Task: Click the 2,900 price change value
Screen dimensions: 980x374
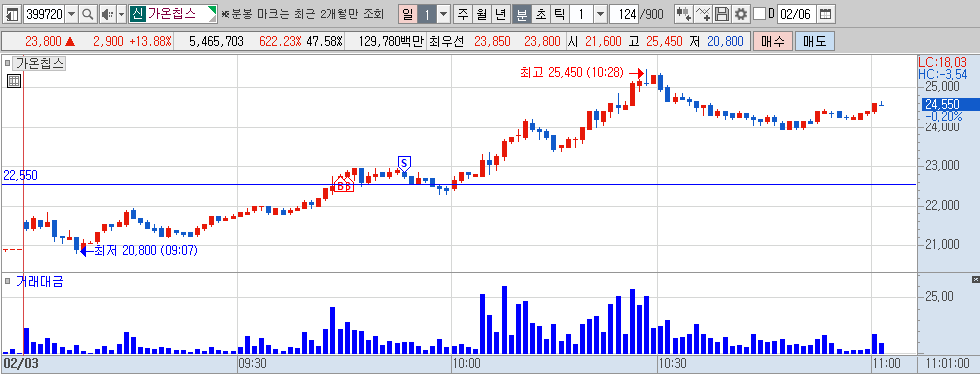Action: (109, 42)
